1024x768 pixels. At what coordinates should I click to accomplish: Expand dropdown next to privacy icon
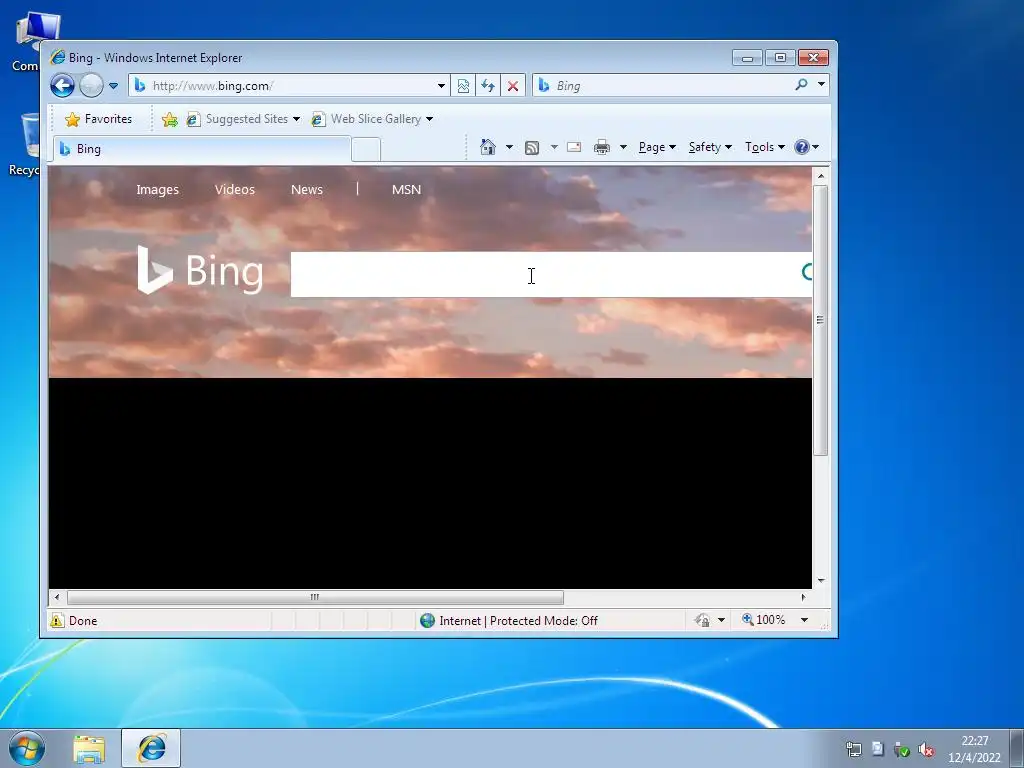[x=721, y=620]
